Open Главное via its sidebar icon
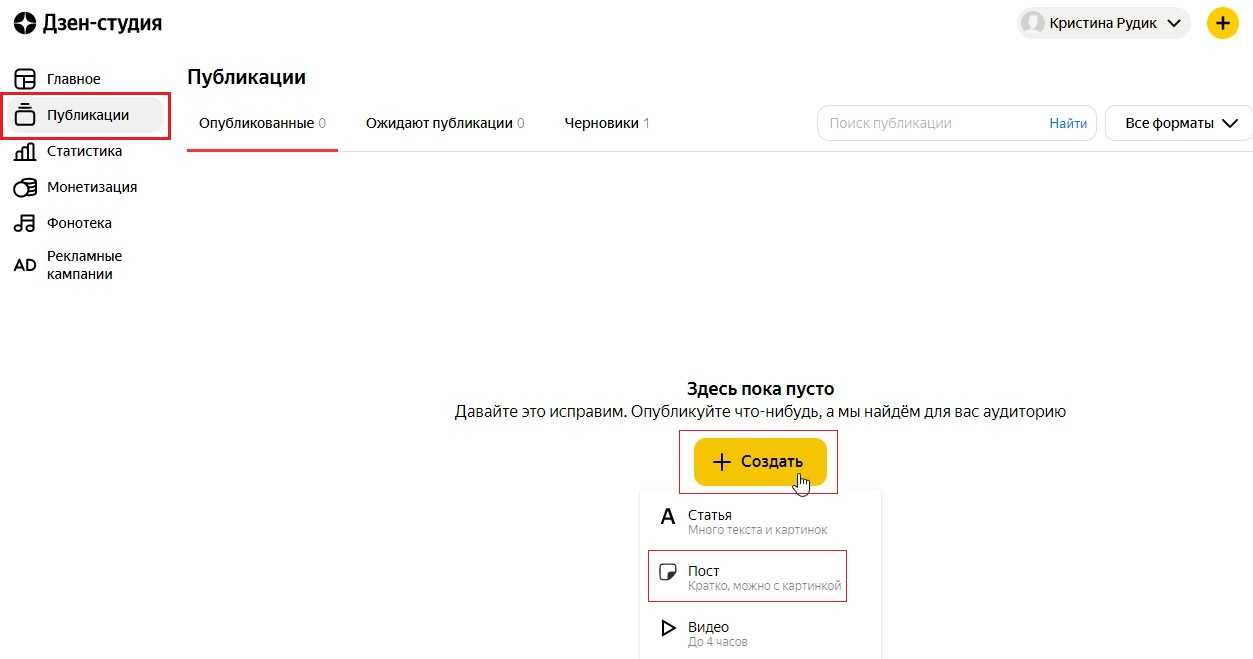1253x659 pixels. [x=25, y=79]
